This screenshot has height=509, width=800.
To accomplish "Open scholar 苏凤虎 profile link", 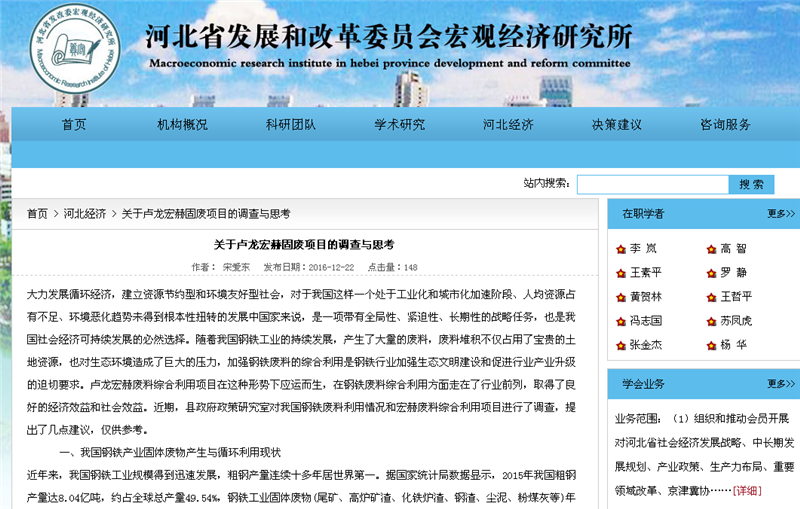I will (x=736, y=321).
